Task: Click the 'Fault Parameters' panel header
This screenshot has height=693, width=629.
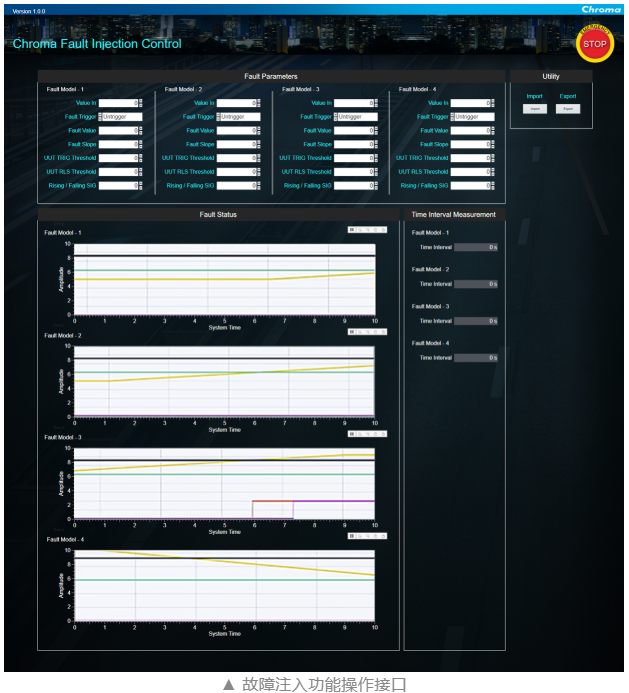Action: coord(271,76)
